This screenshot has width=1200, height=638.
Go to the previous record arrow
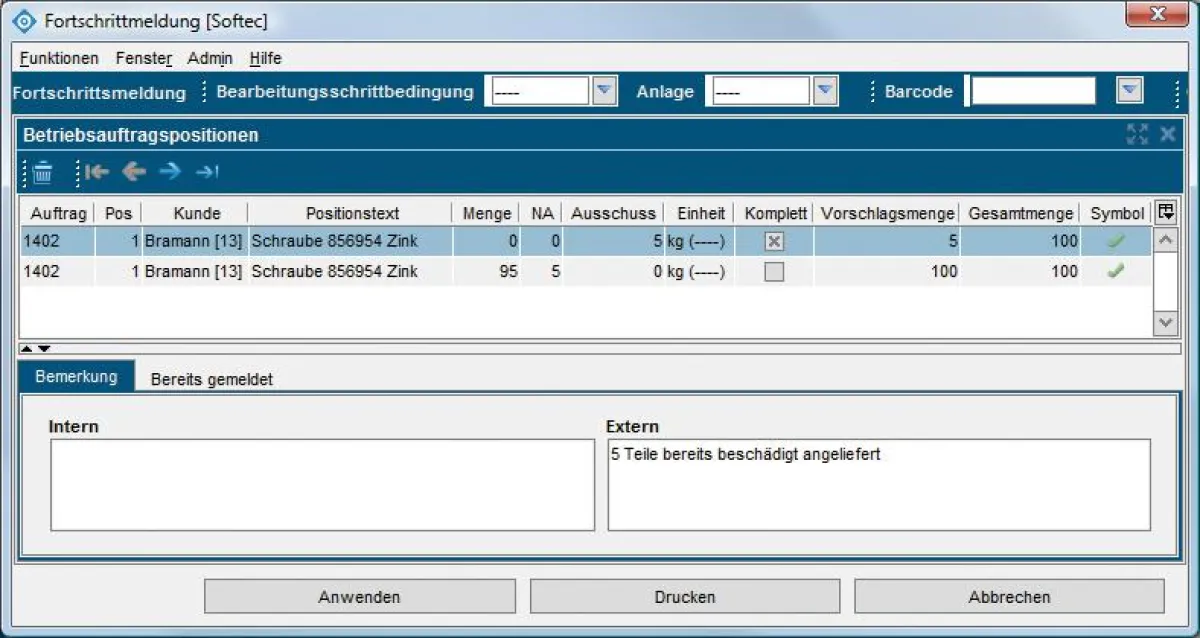pyautogui.click(x=134, y=171)
